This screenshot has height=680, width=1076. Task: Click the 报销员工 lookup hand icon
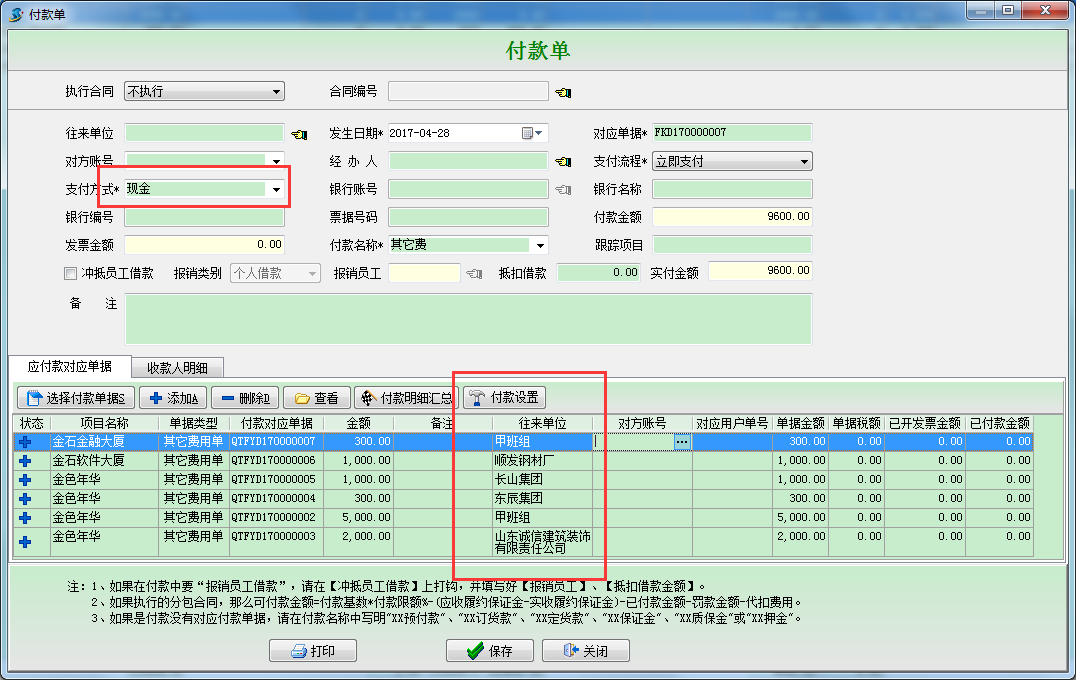click(x=474, y=271)
